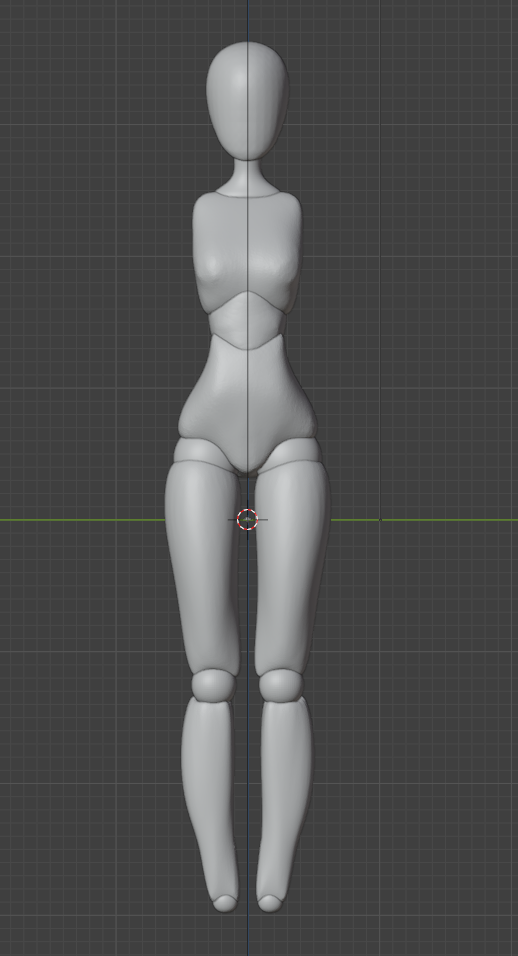Select the lower leg on viewer's right
The height and width of the screenshot is (956, 518).
pyautogui.click(x=285, y=799)
